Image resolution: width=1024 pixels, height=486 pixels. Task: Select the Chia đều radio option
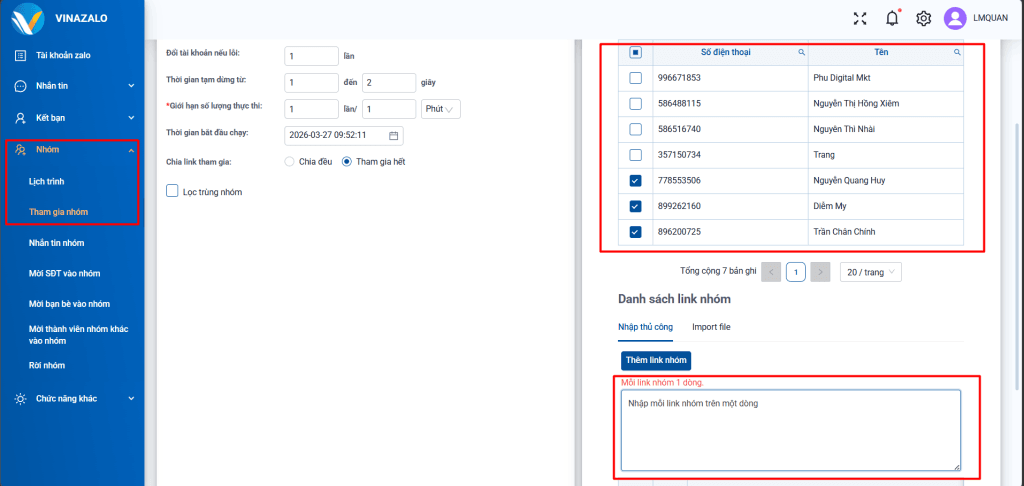[290, 161]
